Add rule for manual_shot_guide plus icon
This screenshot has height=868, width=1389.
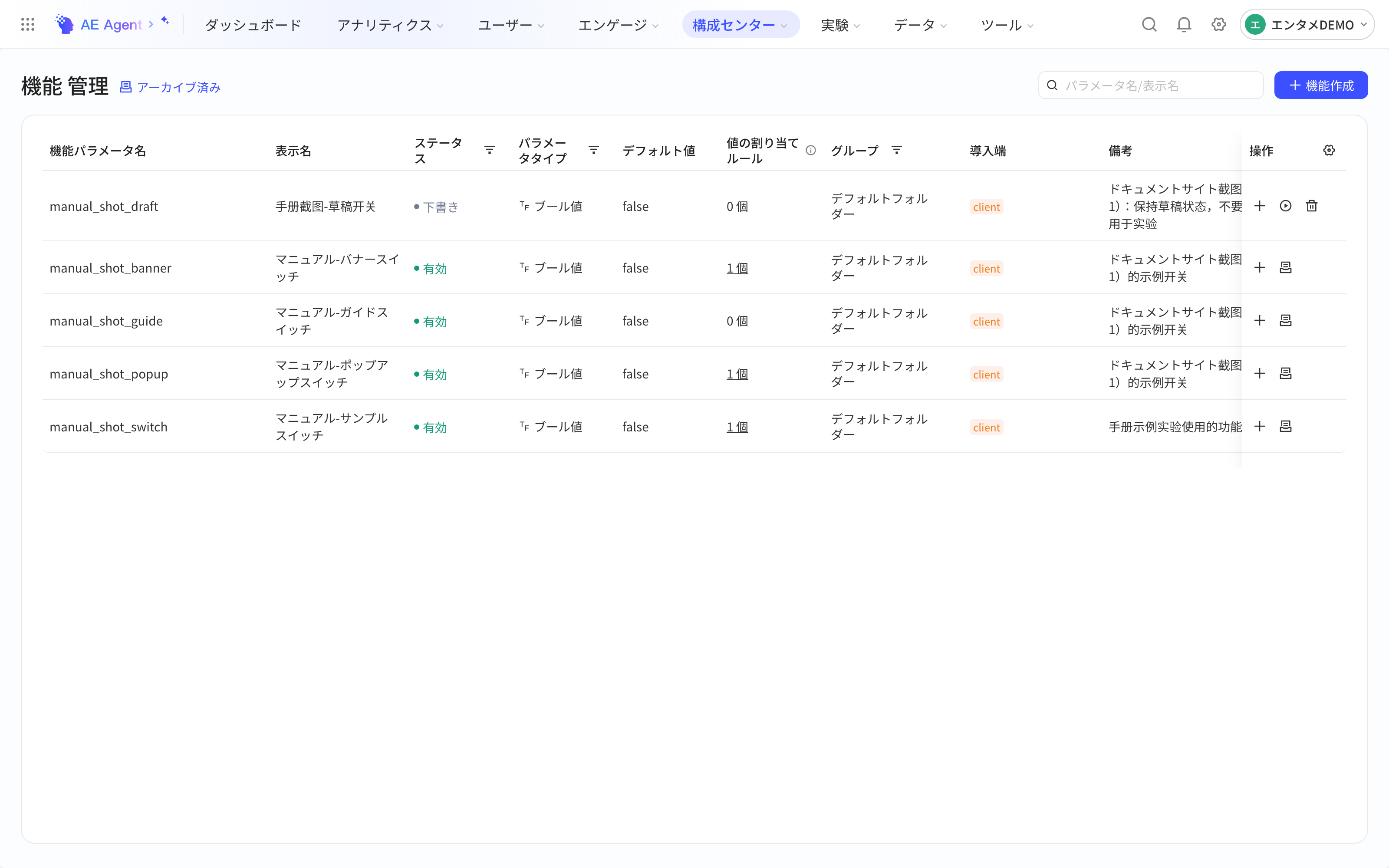pyautogui.click(x=1259, y=320)
